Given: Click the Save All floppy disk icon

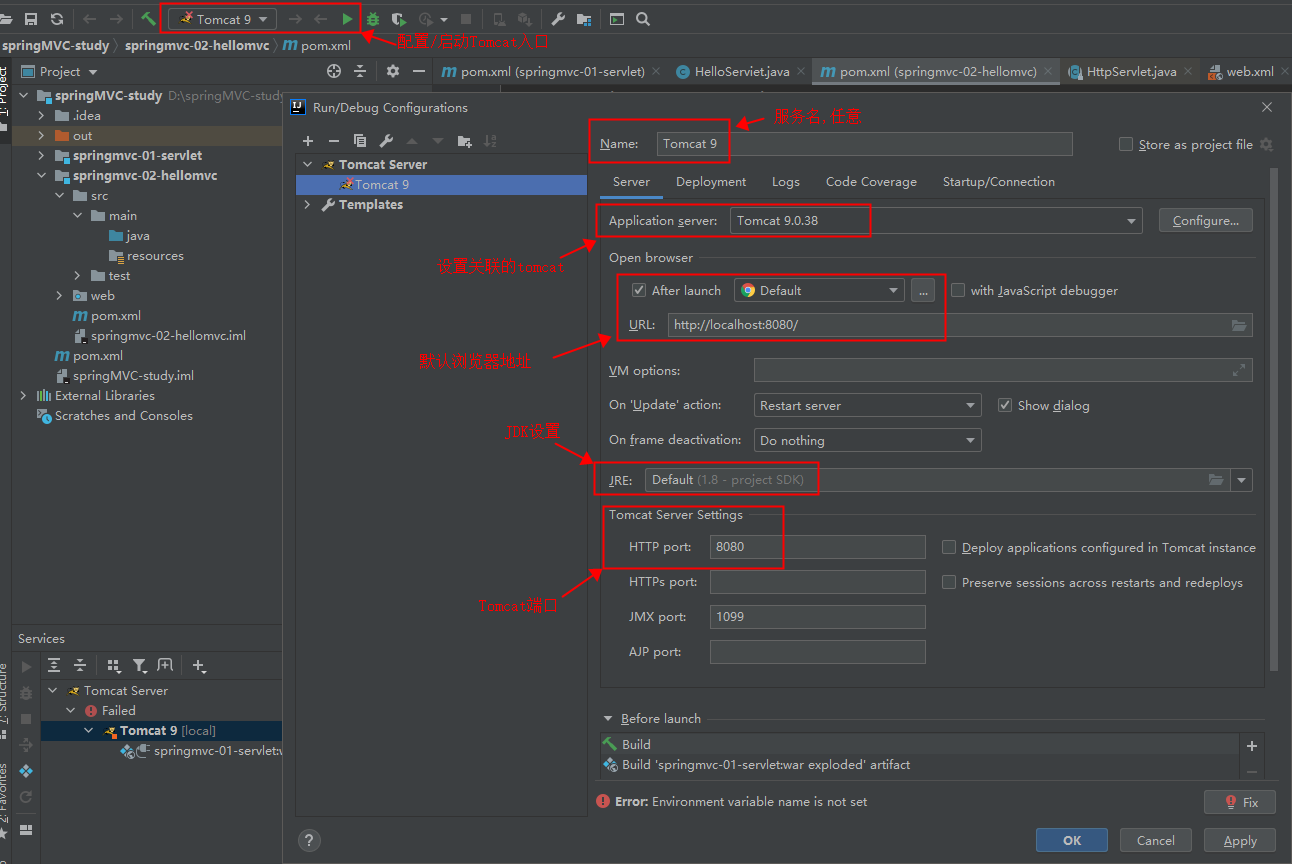Looking at the screenshot, I should (31, 19).
